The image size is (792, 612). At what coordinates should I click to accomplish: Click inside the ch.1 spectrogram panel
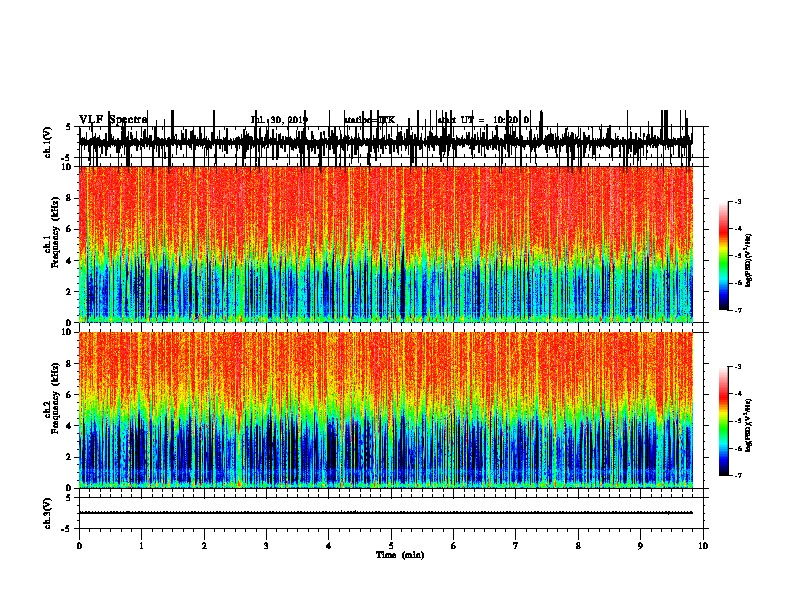(386, 244)
